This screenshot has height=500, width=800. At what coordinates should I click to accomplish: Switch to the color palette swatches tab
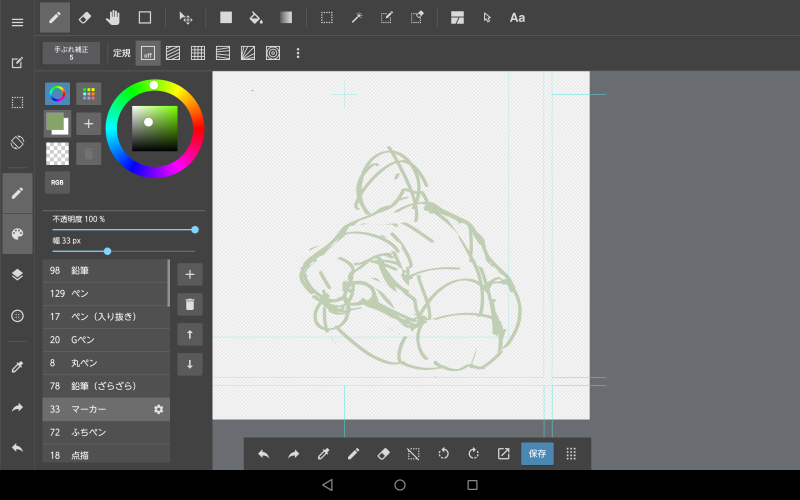(88, 94)
